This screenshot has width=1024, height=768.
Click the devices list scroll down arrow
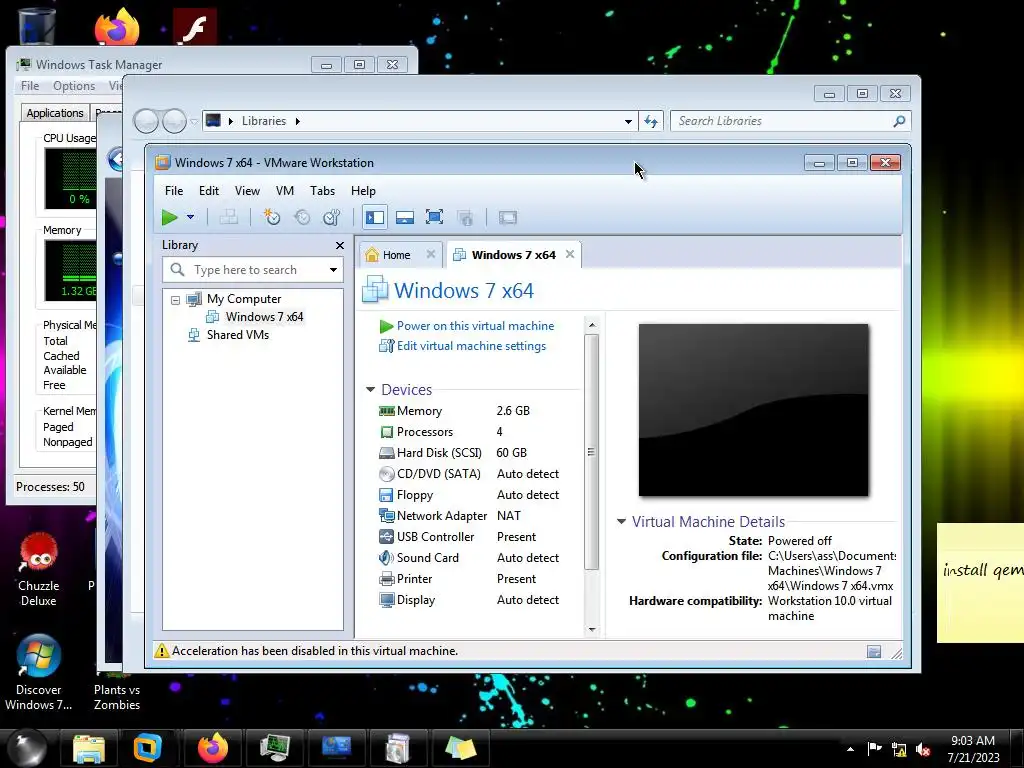coord(592,630)
